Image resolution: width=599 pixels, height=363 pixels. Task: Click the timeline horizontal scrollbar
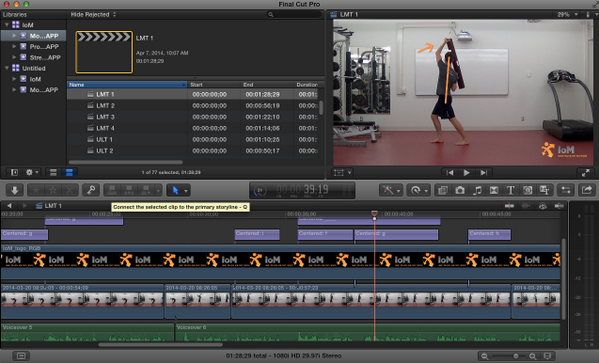(160, 344)
